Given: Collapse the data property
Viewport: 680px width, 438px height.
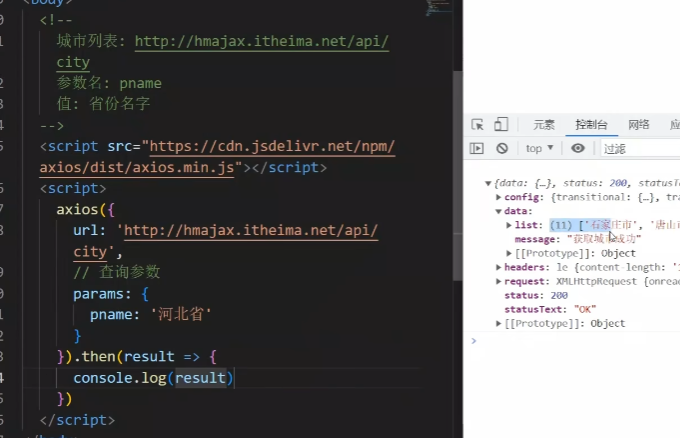Looking at the screenshot, I should click(x=499, y=211).
